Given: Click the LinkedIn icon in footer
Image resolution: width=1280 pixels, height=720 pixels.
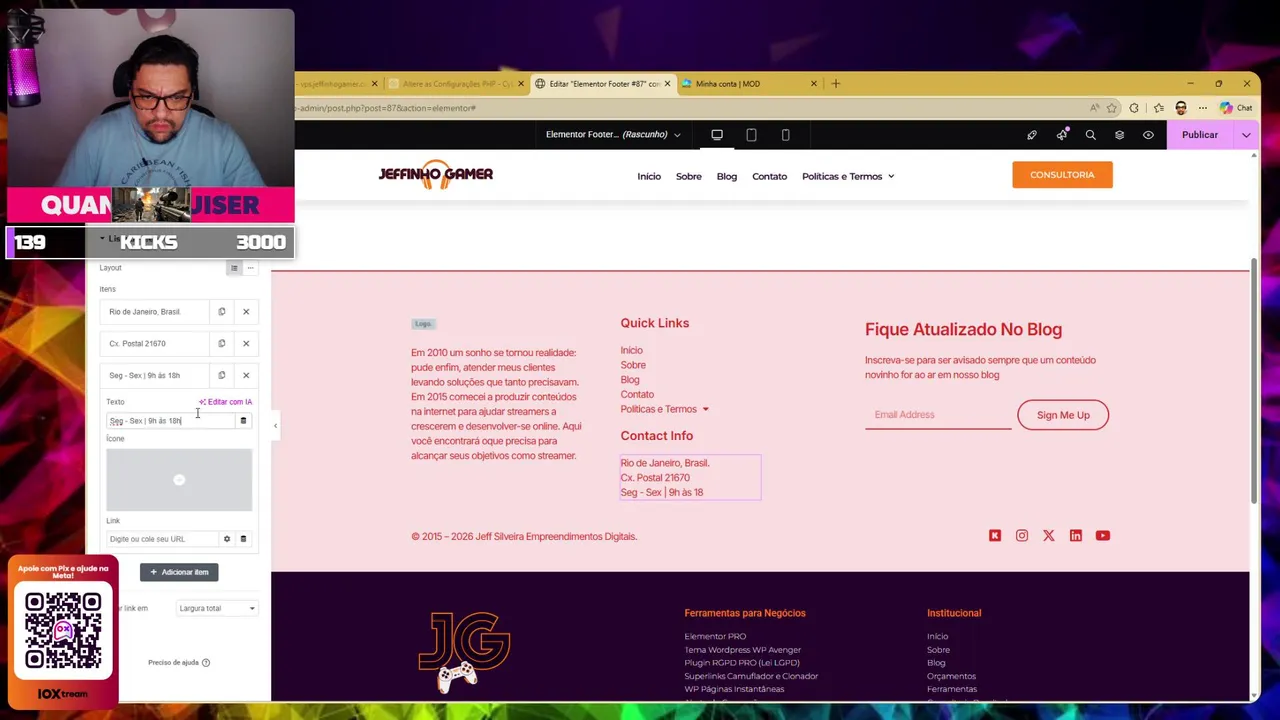Looking at the screenshot, I should 1076,536.
